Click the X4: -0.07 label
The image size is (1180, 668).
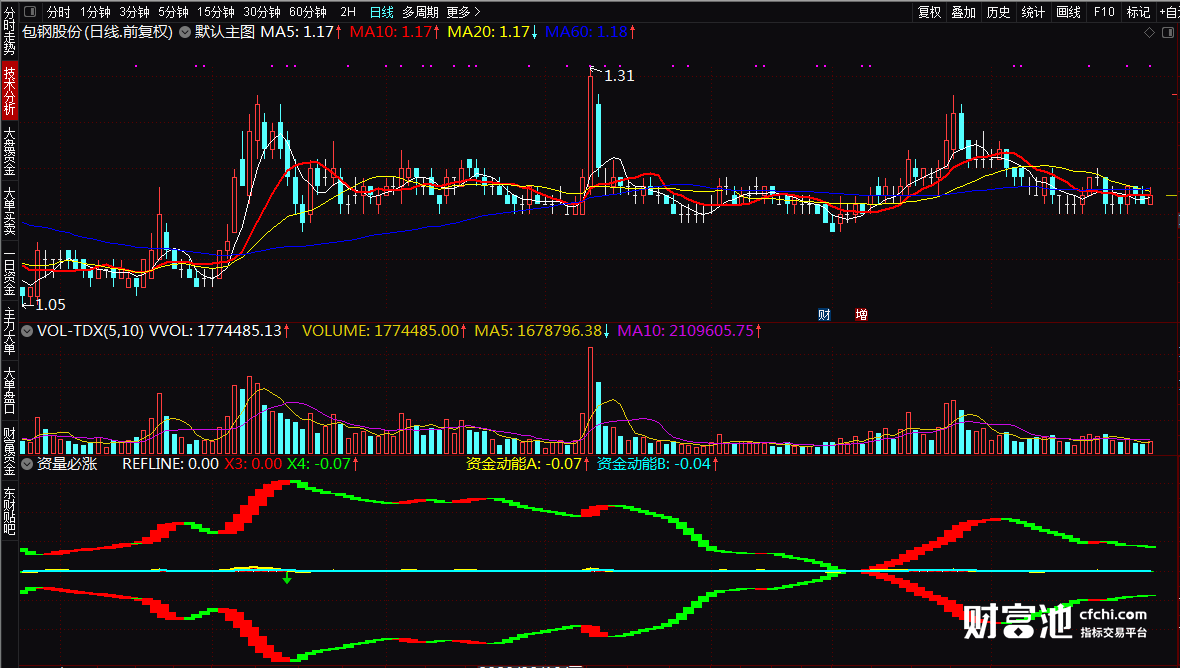(x=323, y=464)
